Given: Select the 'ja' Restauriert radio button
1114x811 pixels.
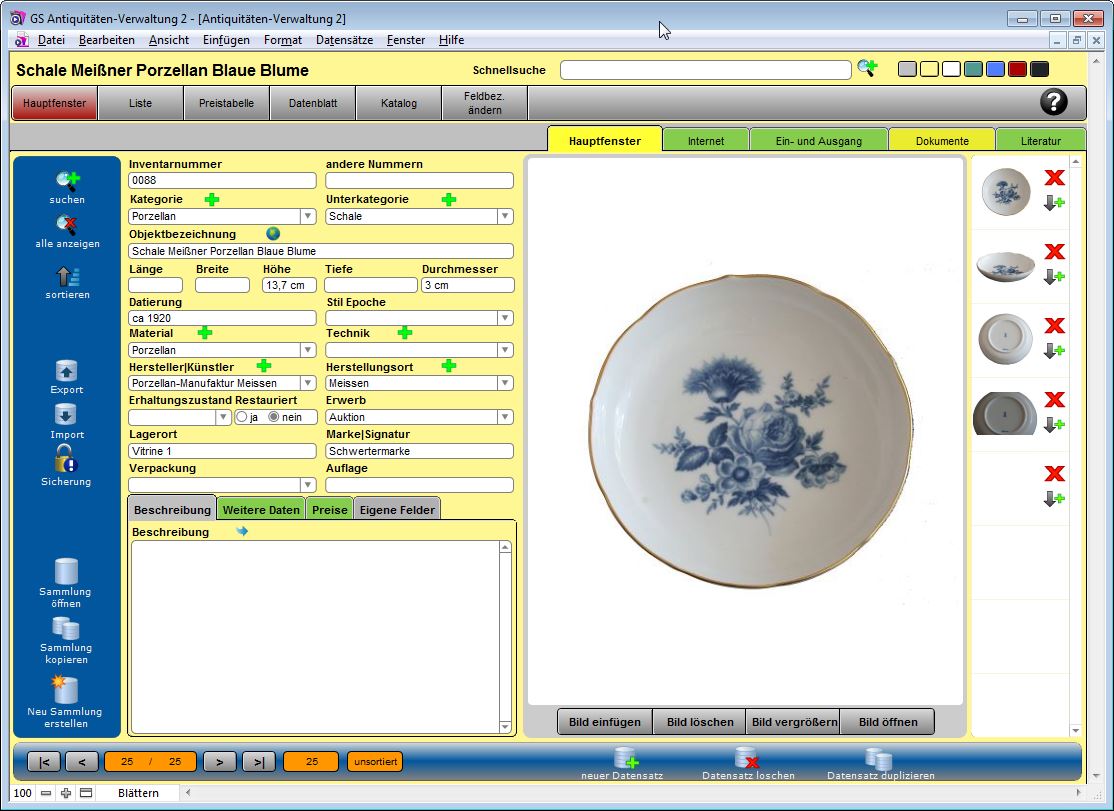Looking at the screenshot, I should [241, 417].
